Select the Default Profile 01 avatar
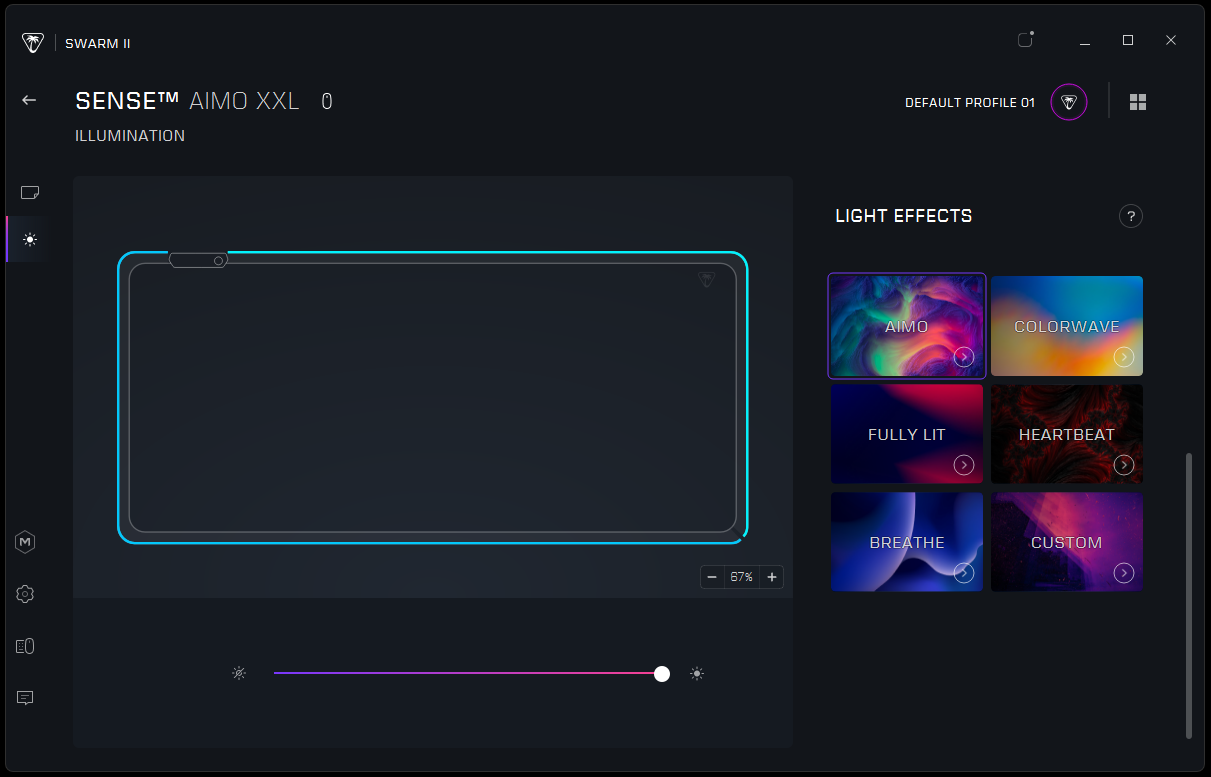The image size is (1211, 777). pyautogui.click(x=1068, y=102)
